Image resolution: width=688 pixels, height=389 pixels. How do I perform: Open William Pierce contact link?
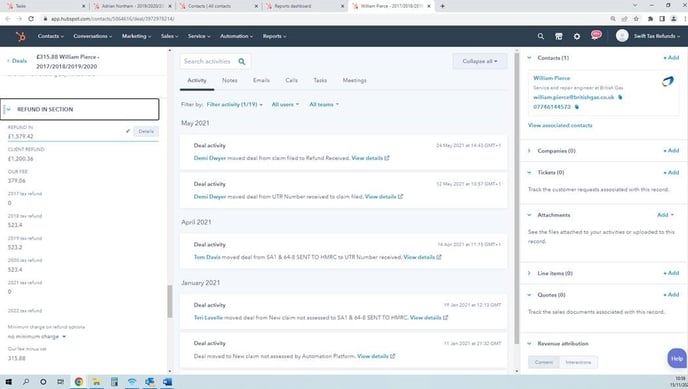tap(552, 78)
